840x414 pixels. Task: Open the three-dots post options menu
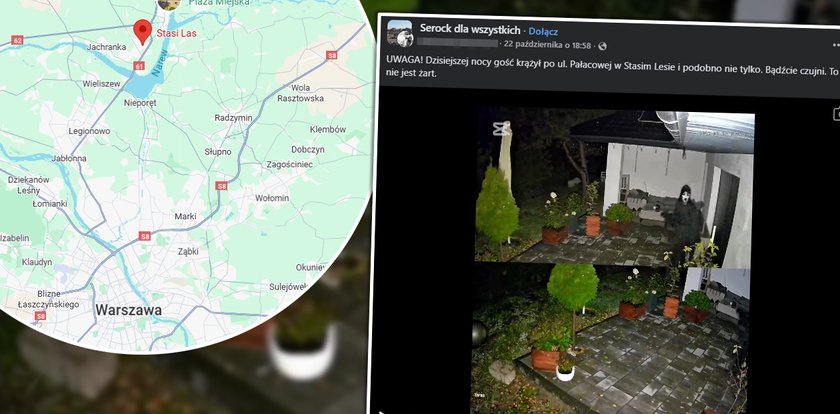click(836, 46)
